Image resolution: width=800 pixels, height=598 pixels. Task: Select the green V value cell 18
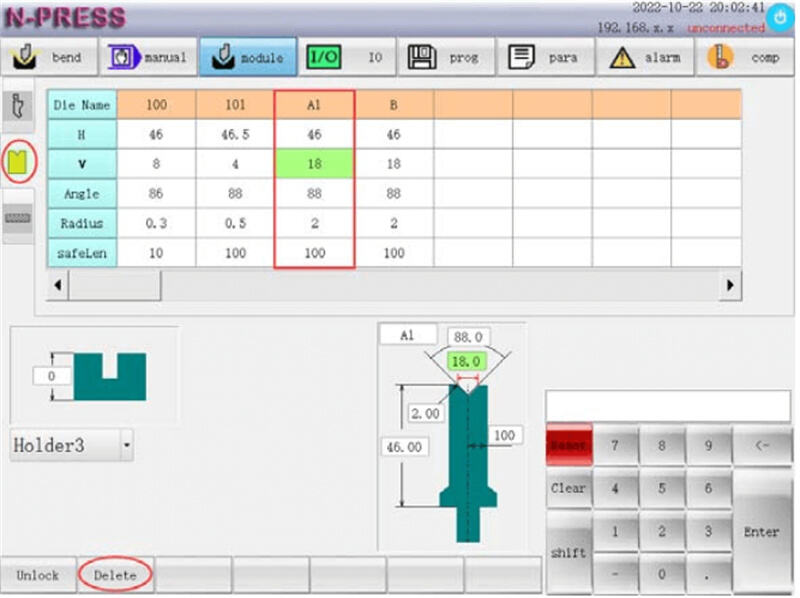click(x=314, y=163)
